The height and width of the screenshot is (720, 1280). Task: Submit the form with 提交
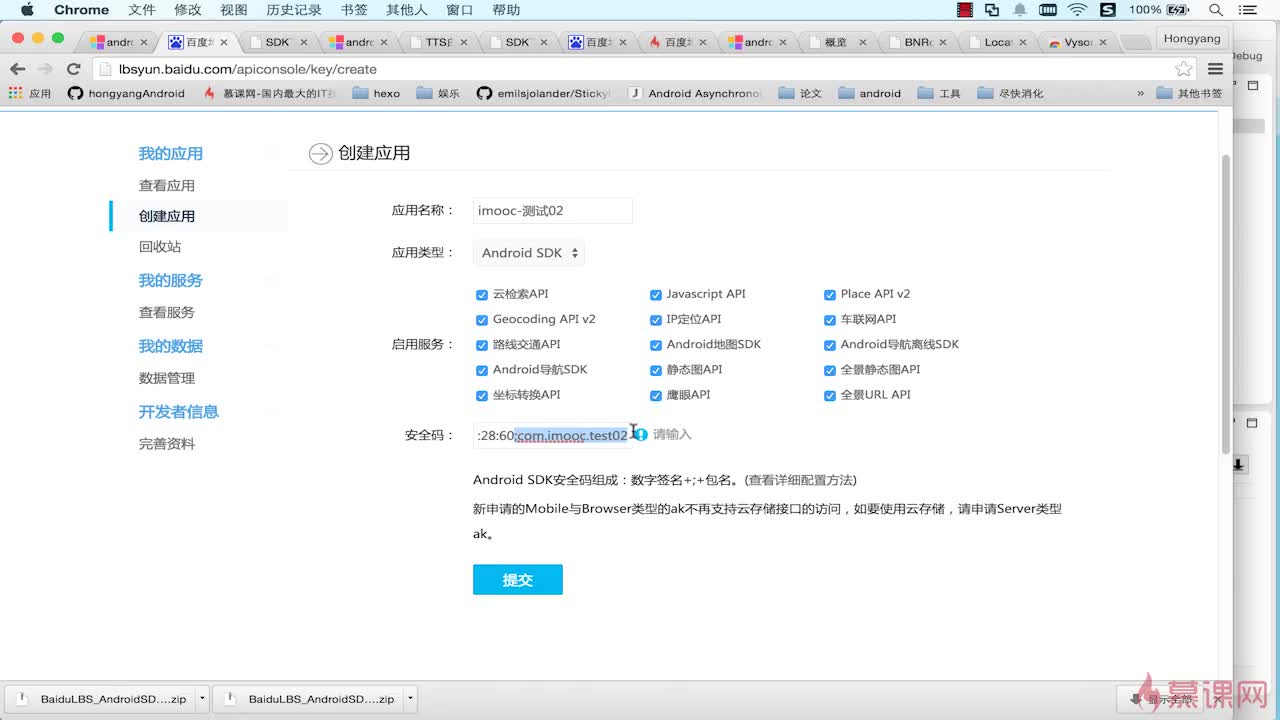click(x=518, y=580)
